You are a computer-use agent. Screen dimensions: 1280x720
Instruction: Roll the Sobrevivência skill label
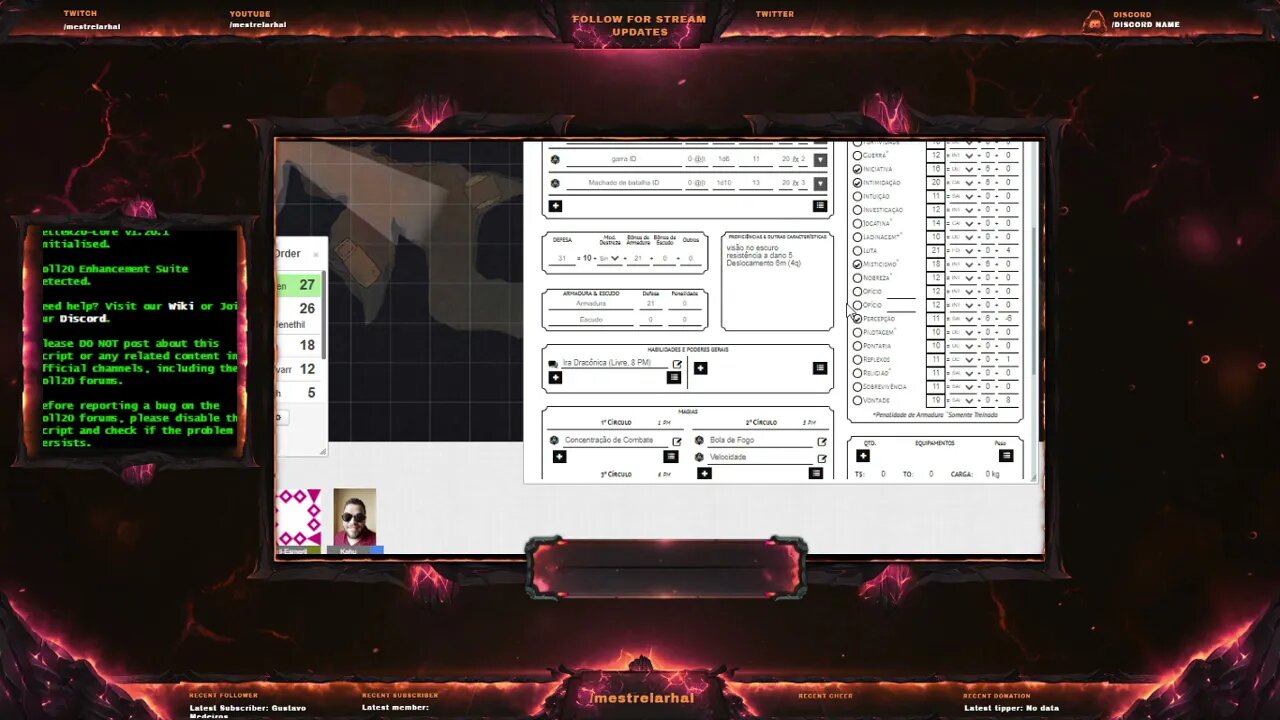pyautogui.click(x=885, y=387)
